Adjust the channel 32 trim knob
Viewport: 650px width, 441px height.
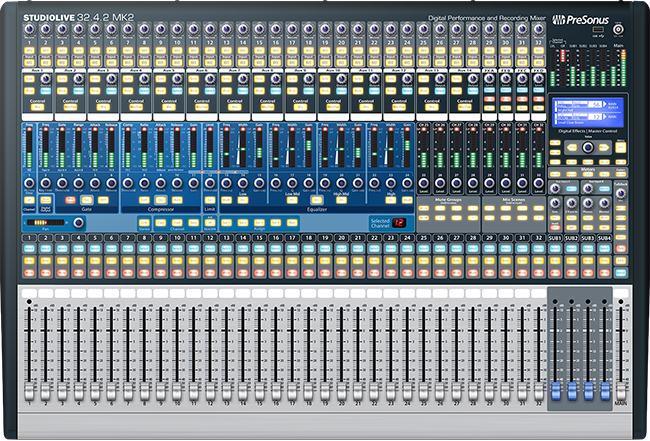tap(538, 29)
